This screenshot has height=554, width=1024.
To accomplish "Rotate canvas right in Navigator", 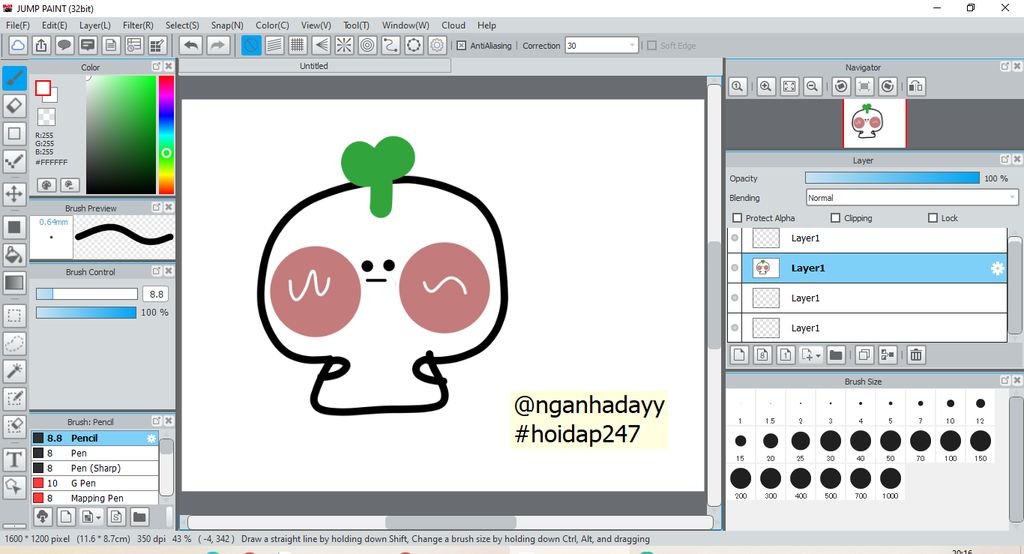I will (x=888, y=86).
